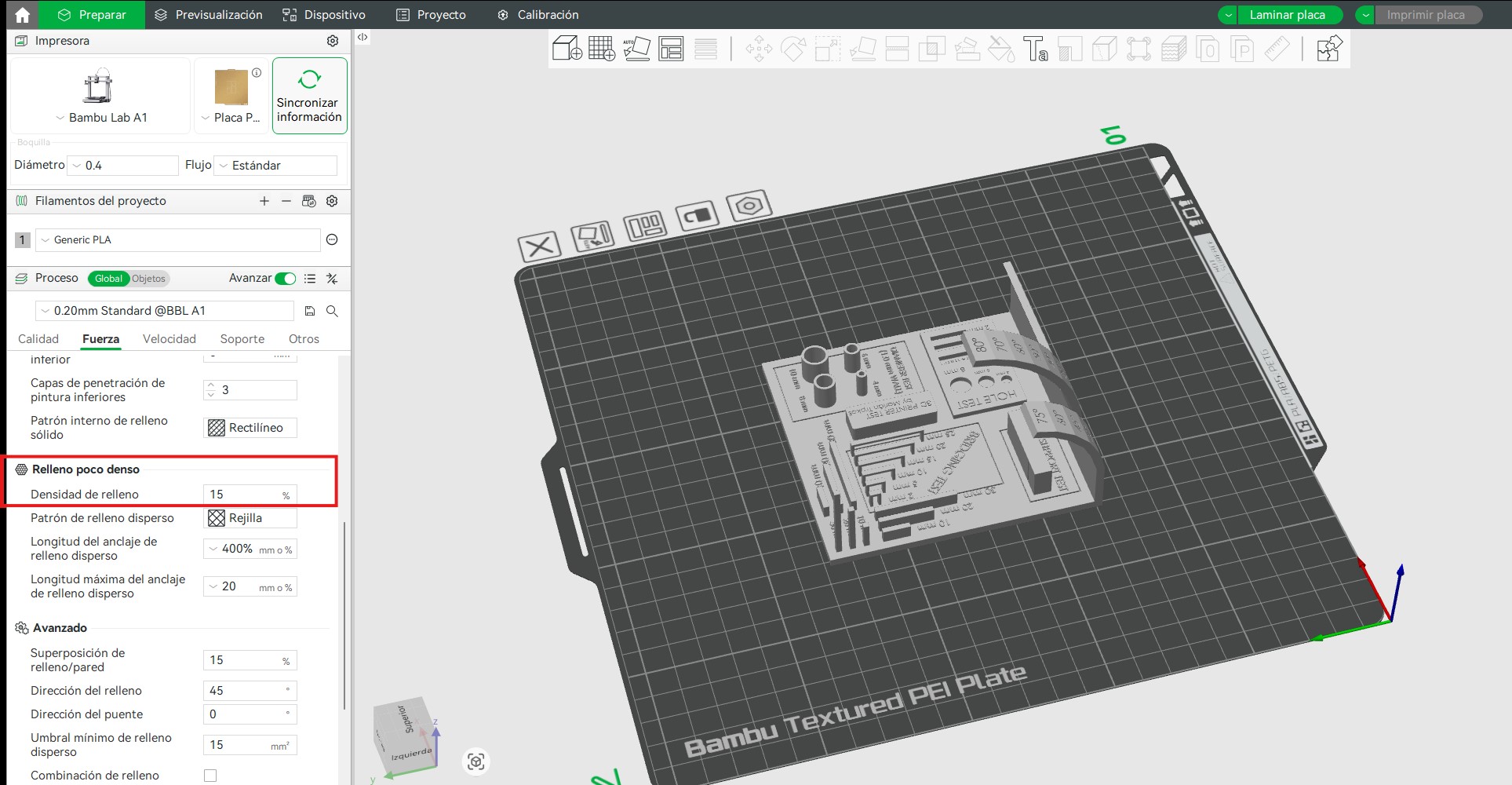1512x785 pixels.
Task: Add a filament with plus icon
Action: point(264,201)
